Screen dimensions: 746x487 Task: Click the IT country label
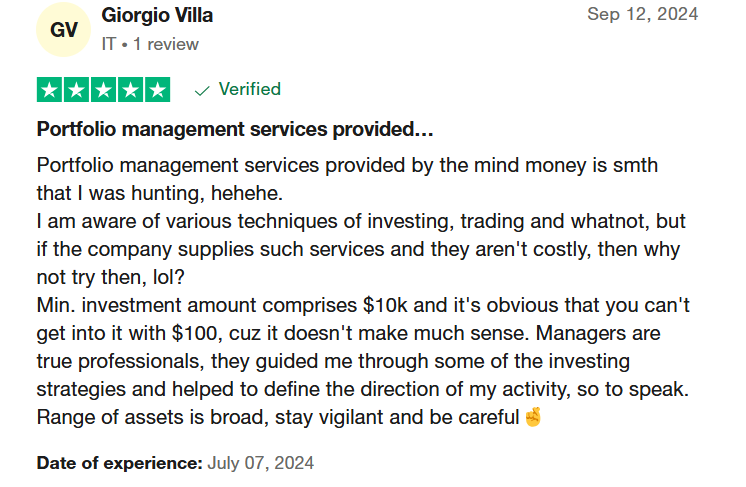tap(108, 44)
